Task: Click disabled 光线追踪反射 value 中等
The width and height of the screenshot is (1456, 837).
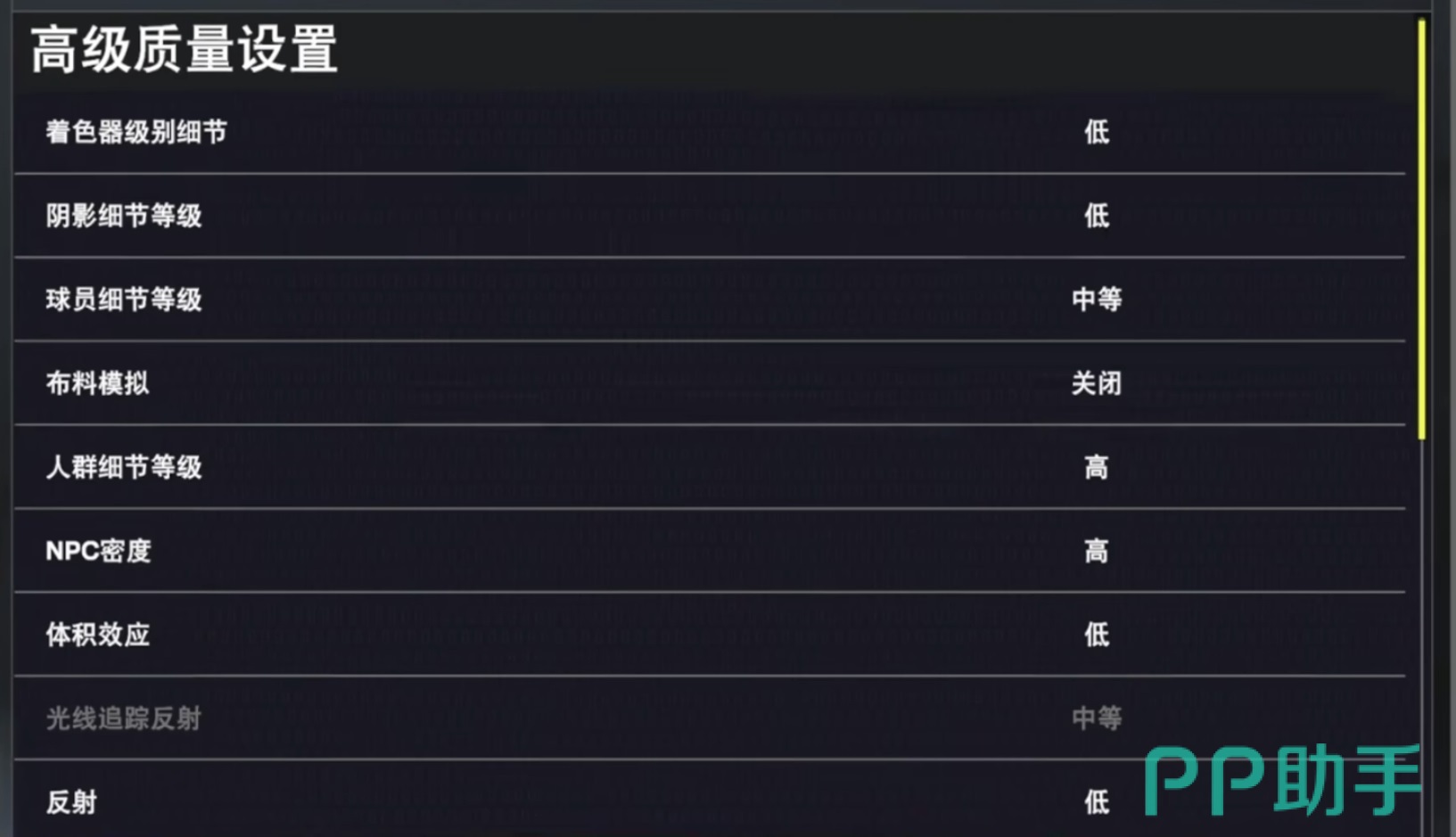Action: (x=1097, y=718)
